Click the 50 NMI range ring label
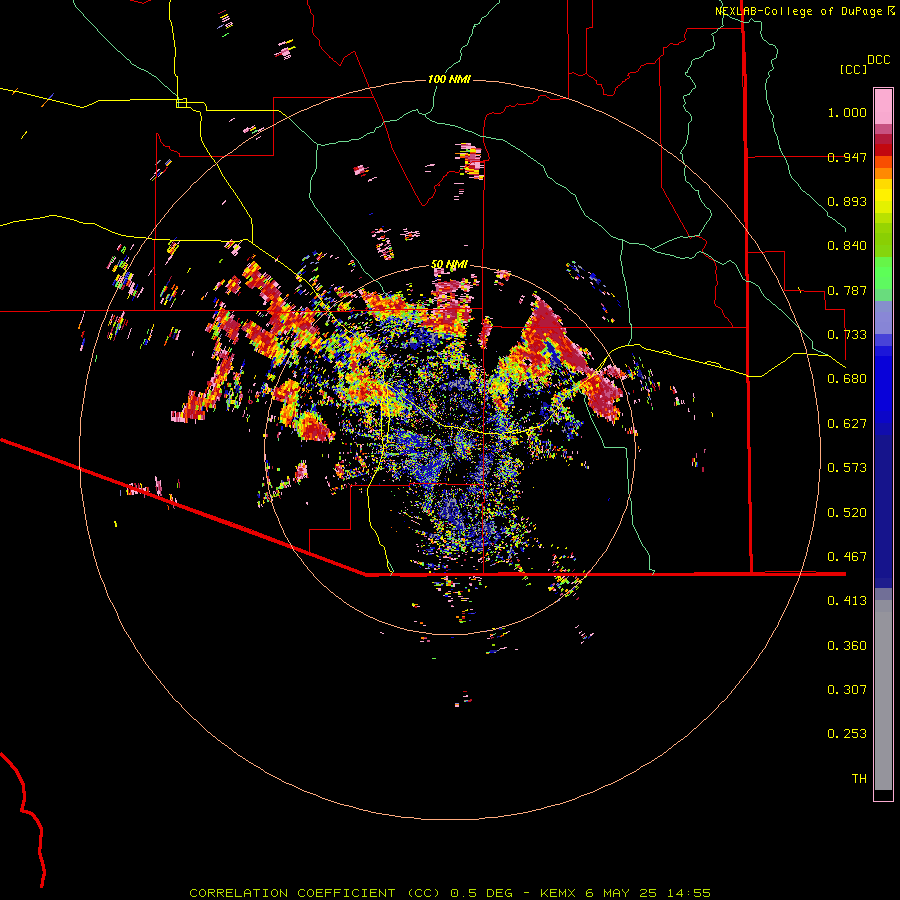Image resolution: width=900 pixels, height=900 pixels. (x=449, y=265)
